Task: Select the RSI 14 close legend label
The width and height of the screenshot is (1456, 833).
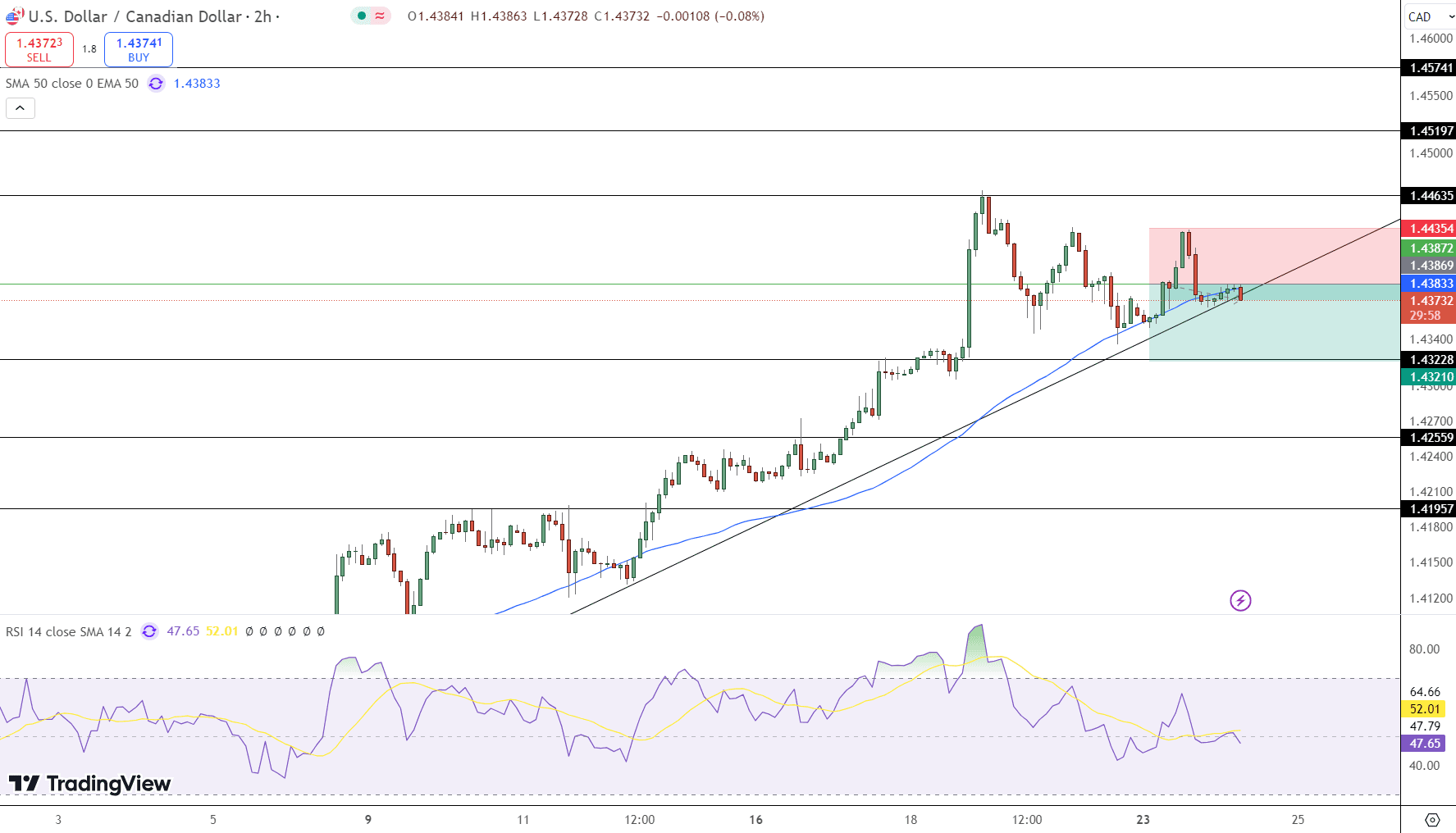Action: [x=68, y=631]
